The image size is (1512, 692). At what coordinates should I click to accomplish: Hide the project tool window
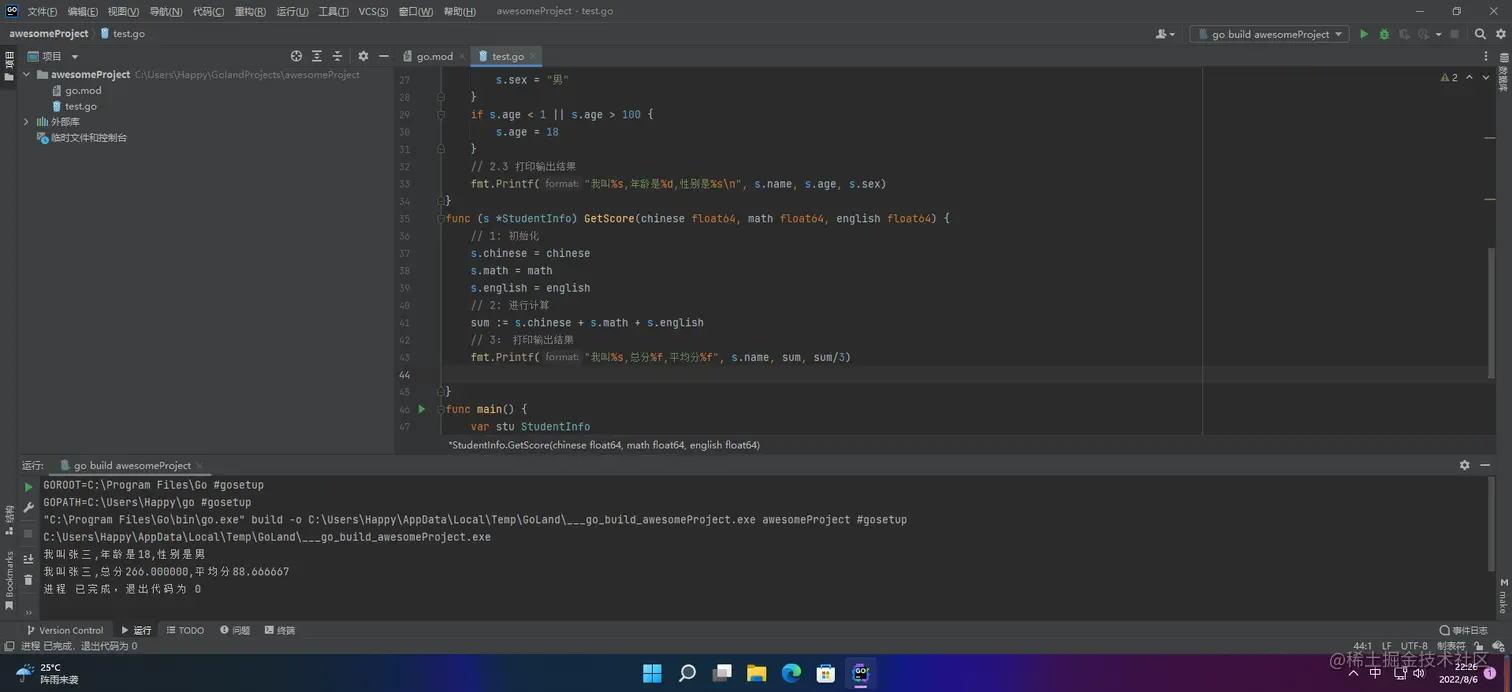tap(383, 56)
